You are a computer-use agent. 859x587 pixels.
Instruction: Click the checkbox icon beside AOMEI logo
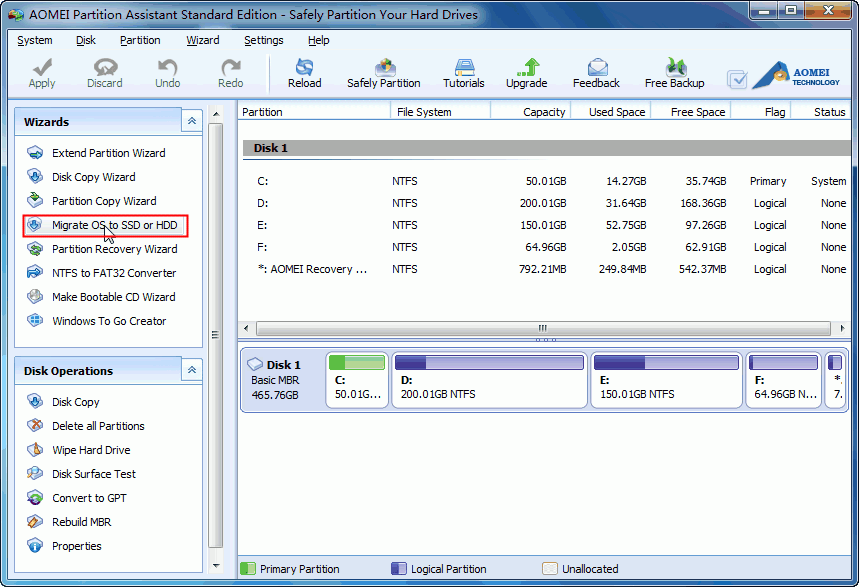pyautogui.click(x=737, y=79)
